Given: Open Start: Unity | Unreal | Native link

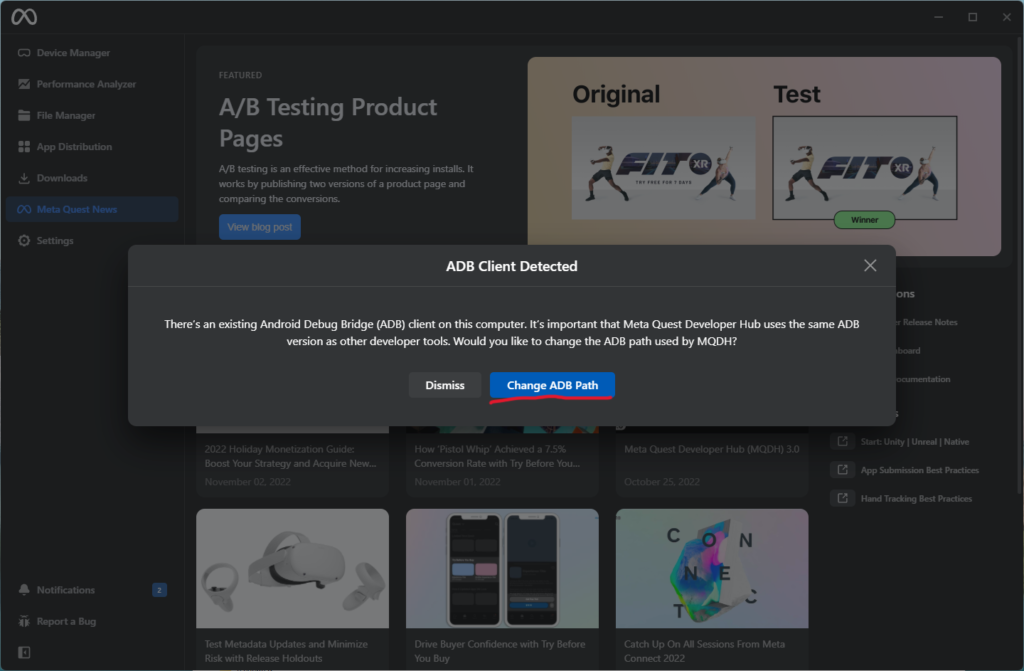Looking at the screenshot, I should 914,442.
